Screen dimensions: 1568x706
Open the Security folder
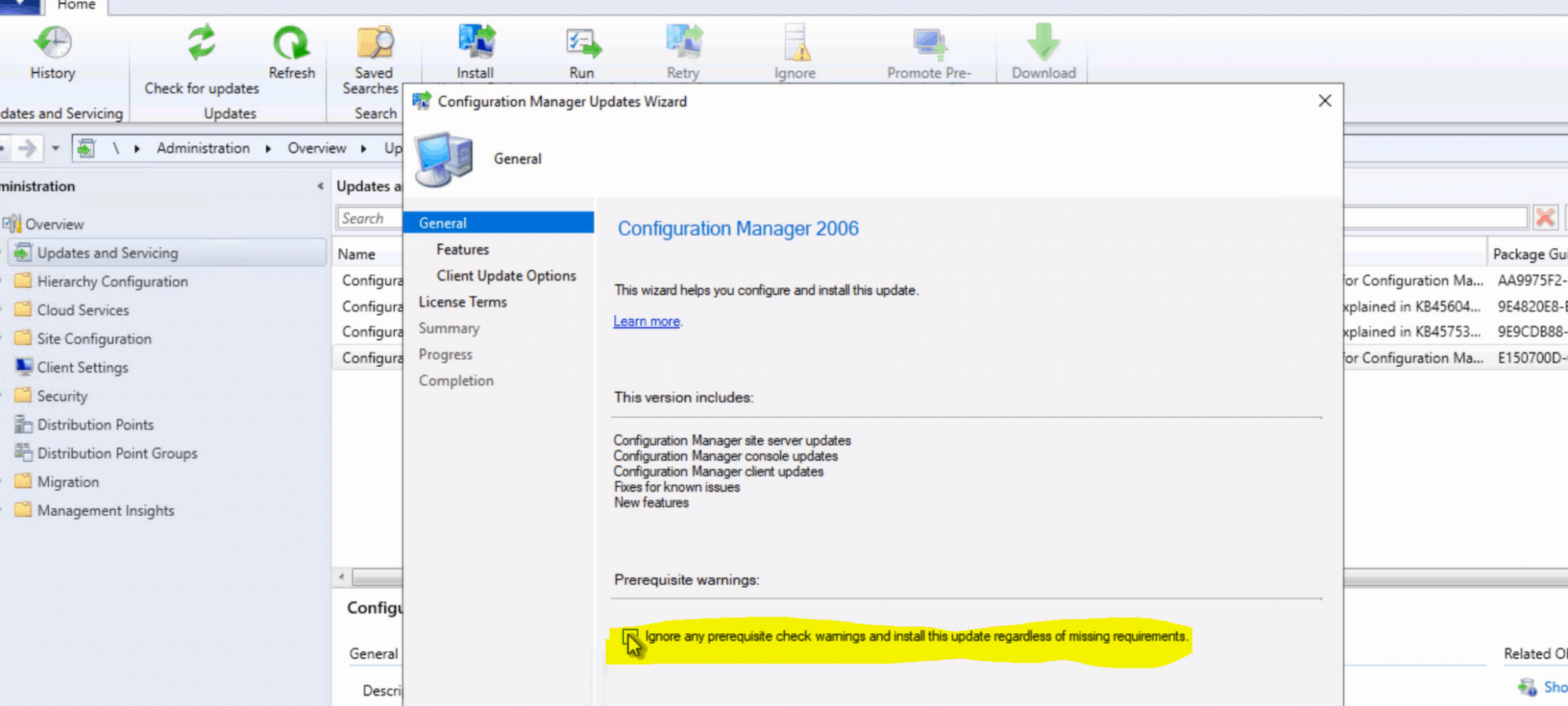(x=62, y=396)
